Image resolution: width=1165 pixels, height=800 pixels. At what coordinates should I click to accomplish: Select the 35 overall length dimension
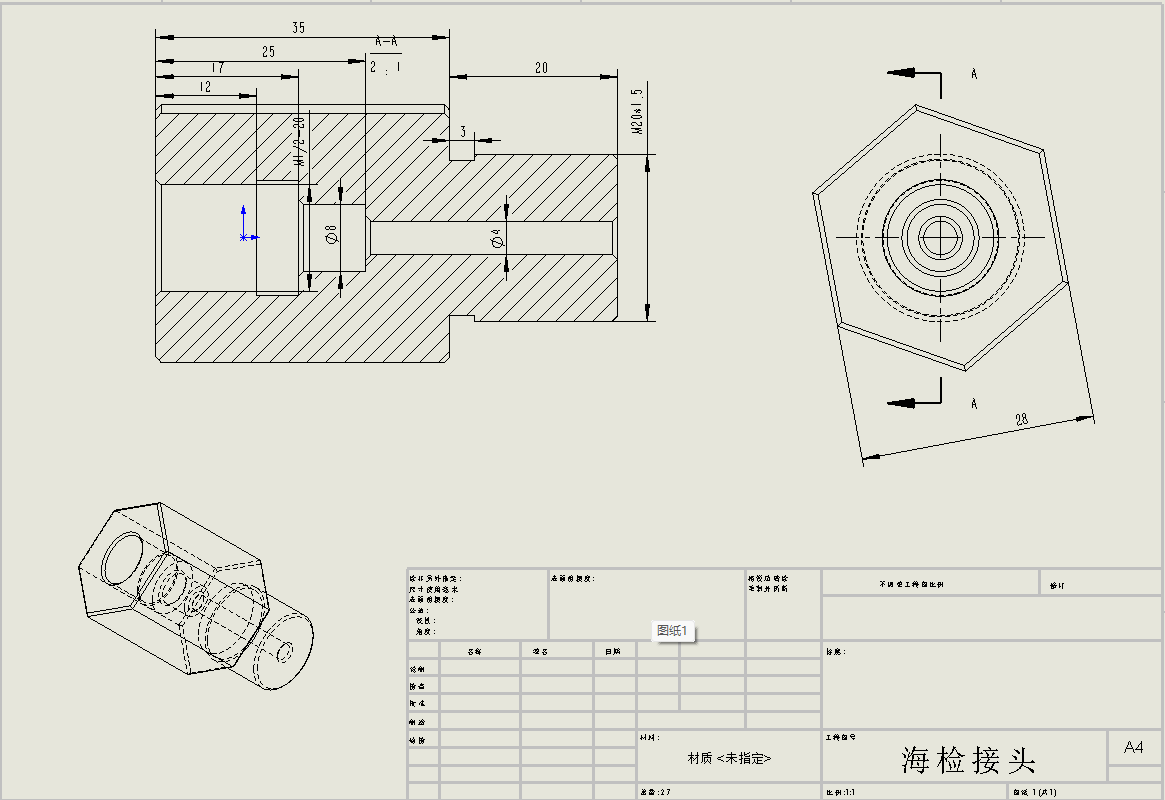[298, 28]
